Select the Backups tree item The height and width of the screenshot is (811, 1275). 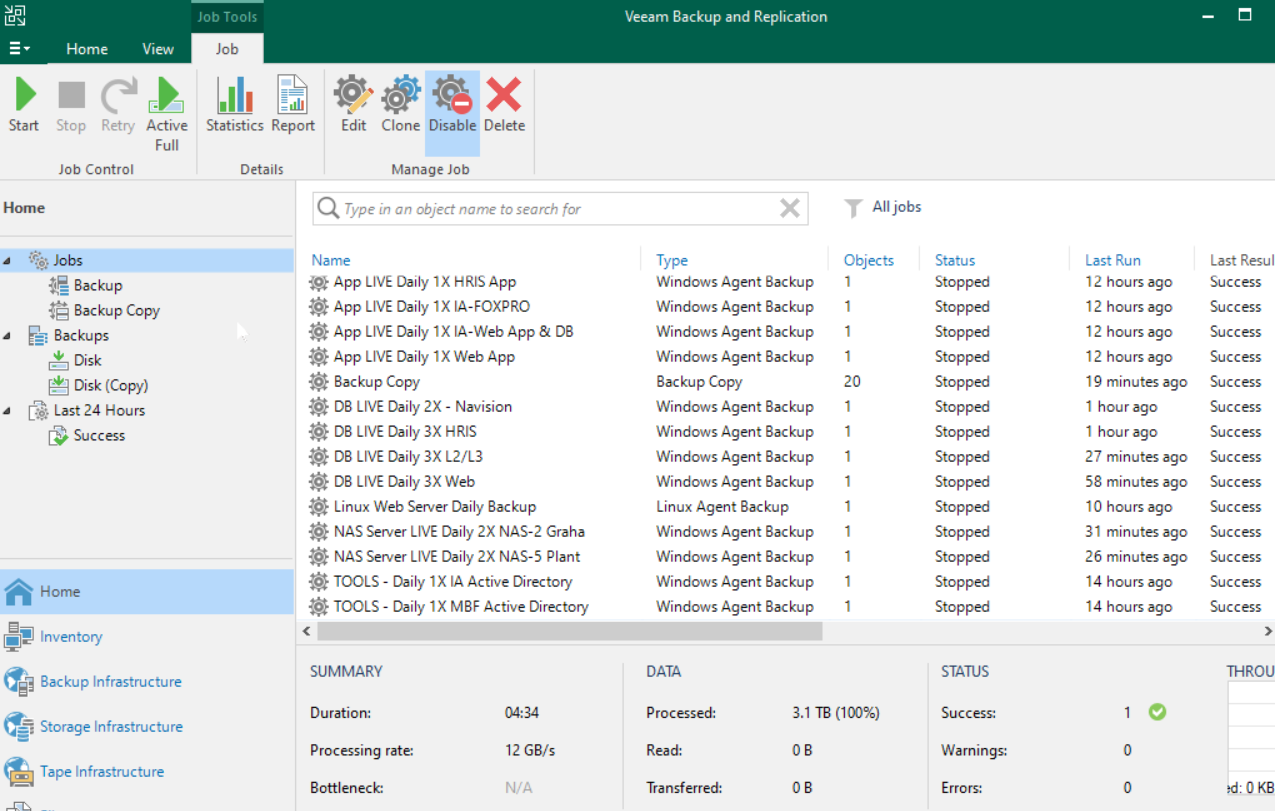tap(81, 335)
